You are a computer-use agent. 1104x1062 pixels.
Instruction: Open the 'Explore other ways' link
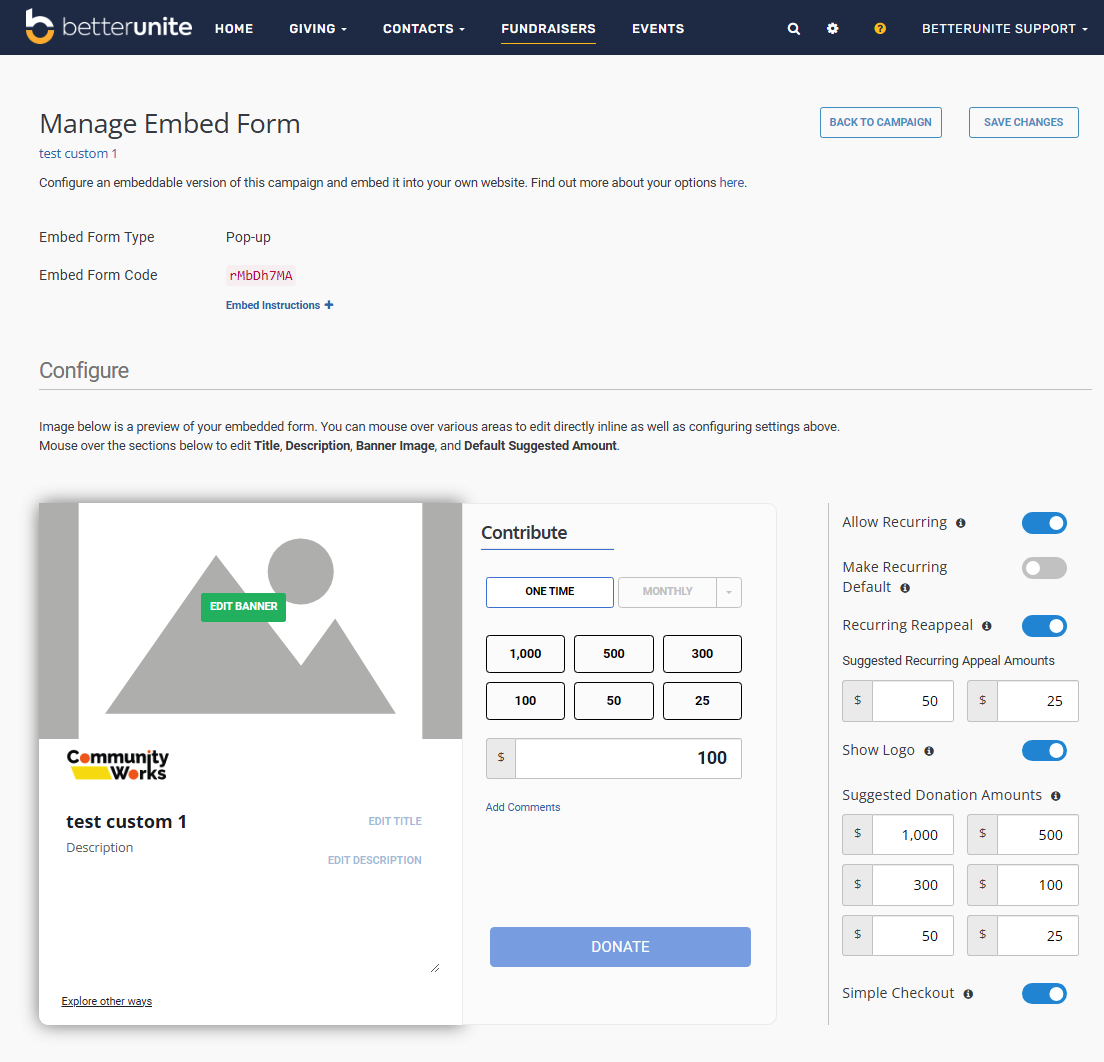coord(106,1001)
